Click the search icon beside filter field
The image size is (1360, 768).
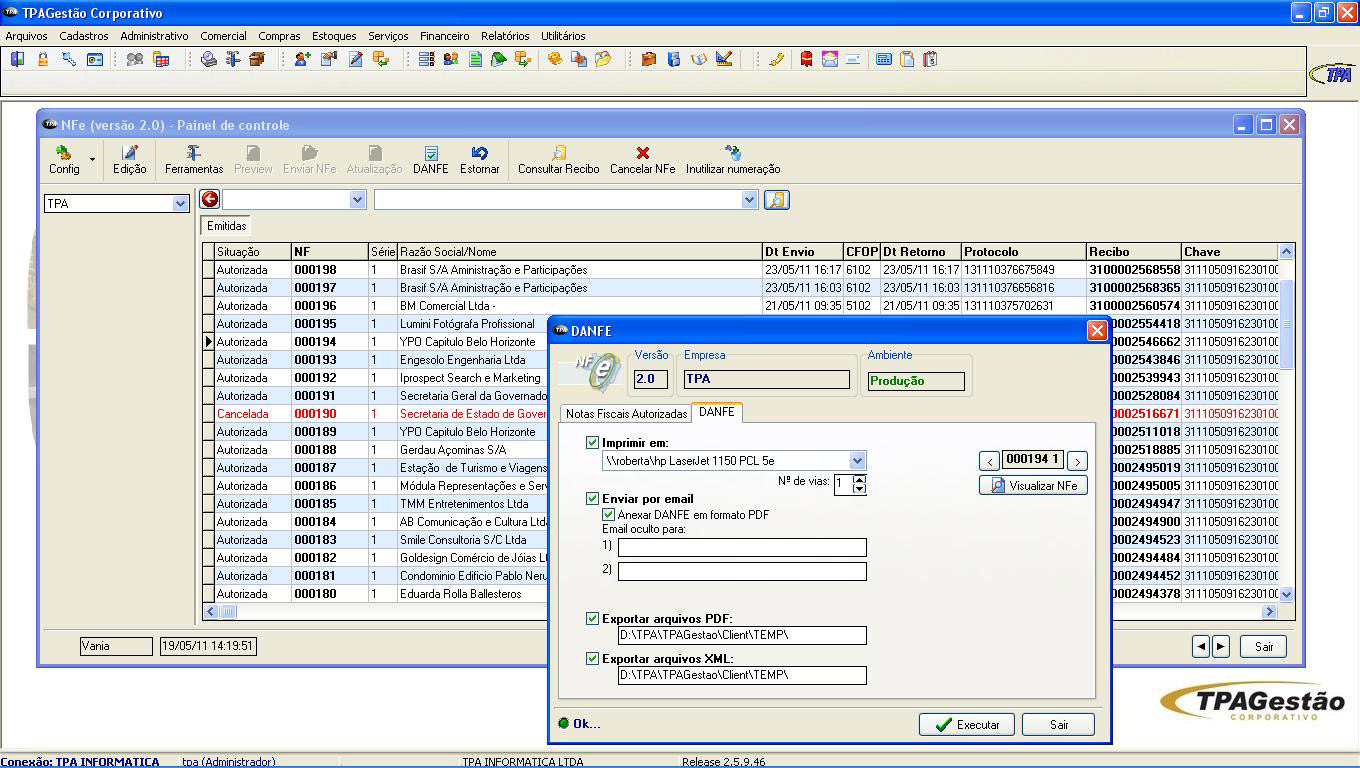[x=776, y=200]
